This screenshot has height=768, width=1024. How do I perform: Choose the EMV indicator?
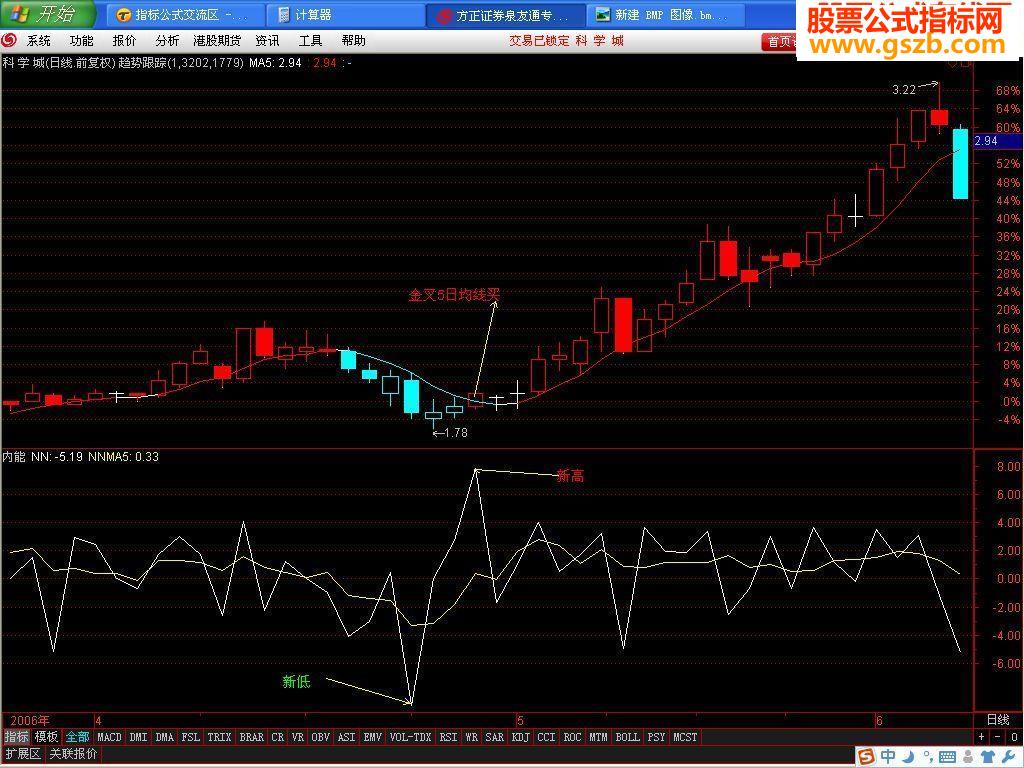coord(373,737)
